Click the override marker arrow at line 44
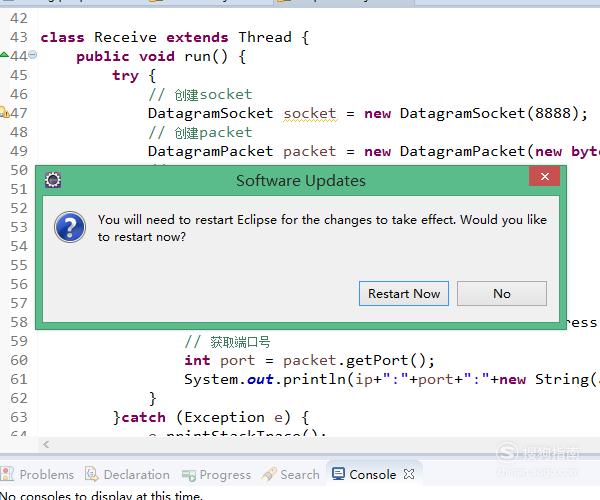The height and width of the screenshot is (500, 600). (4, 55)
